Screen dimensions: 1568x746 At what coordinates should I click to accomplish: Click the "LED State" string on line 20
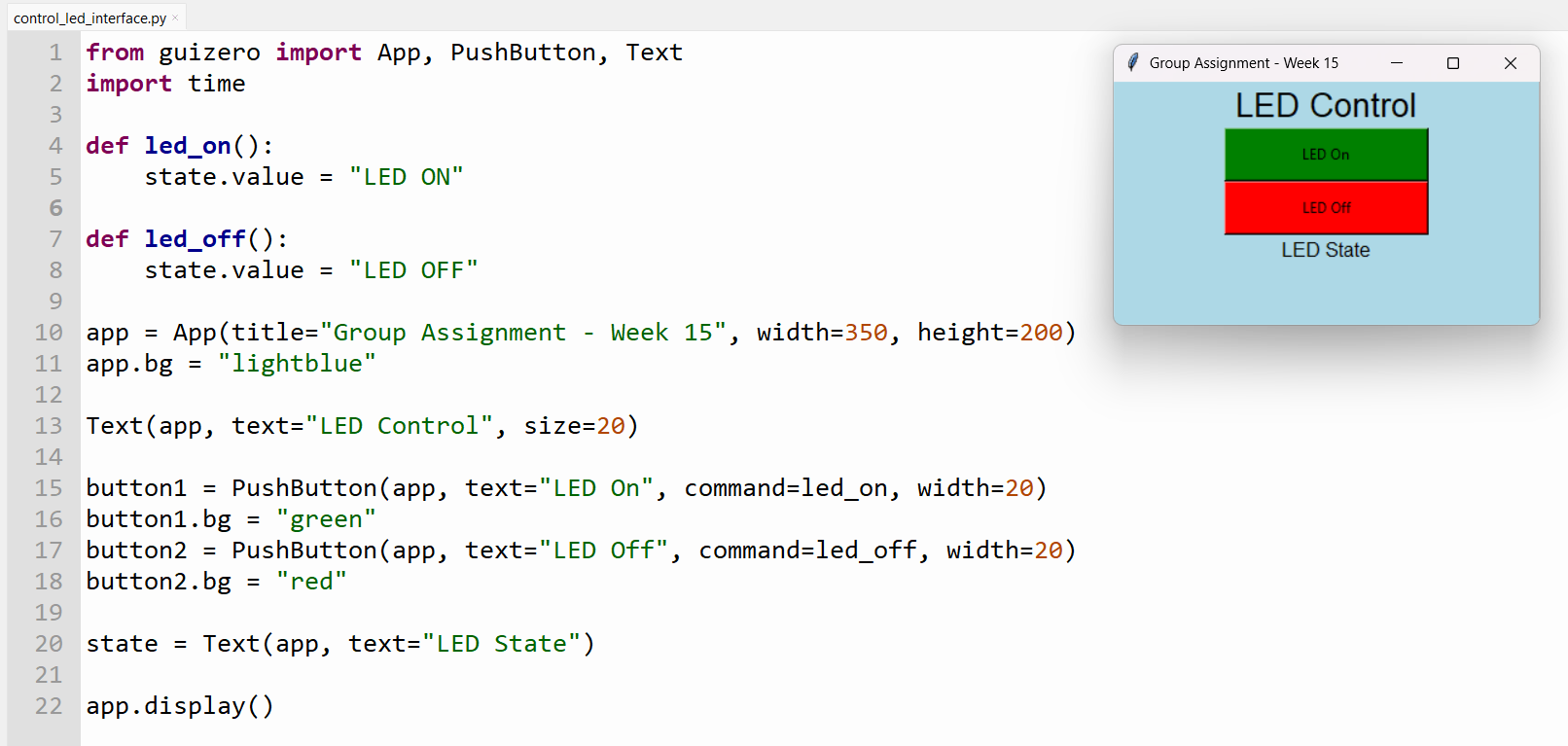click(x=502, y=644)
